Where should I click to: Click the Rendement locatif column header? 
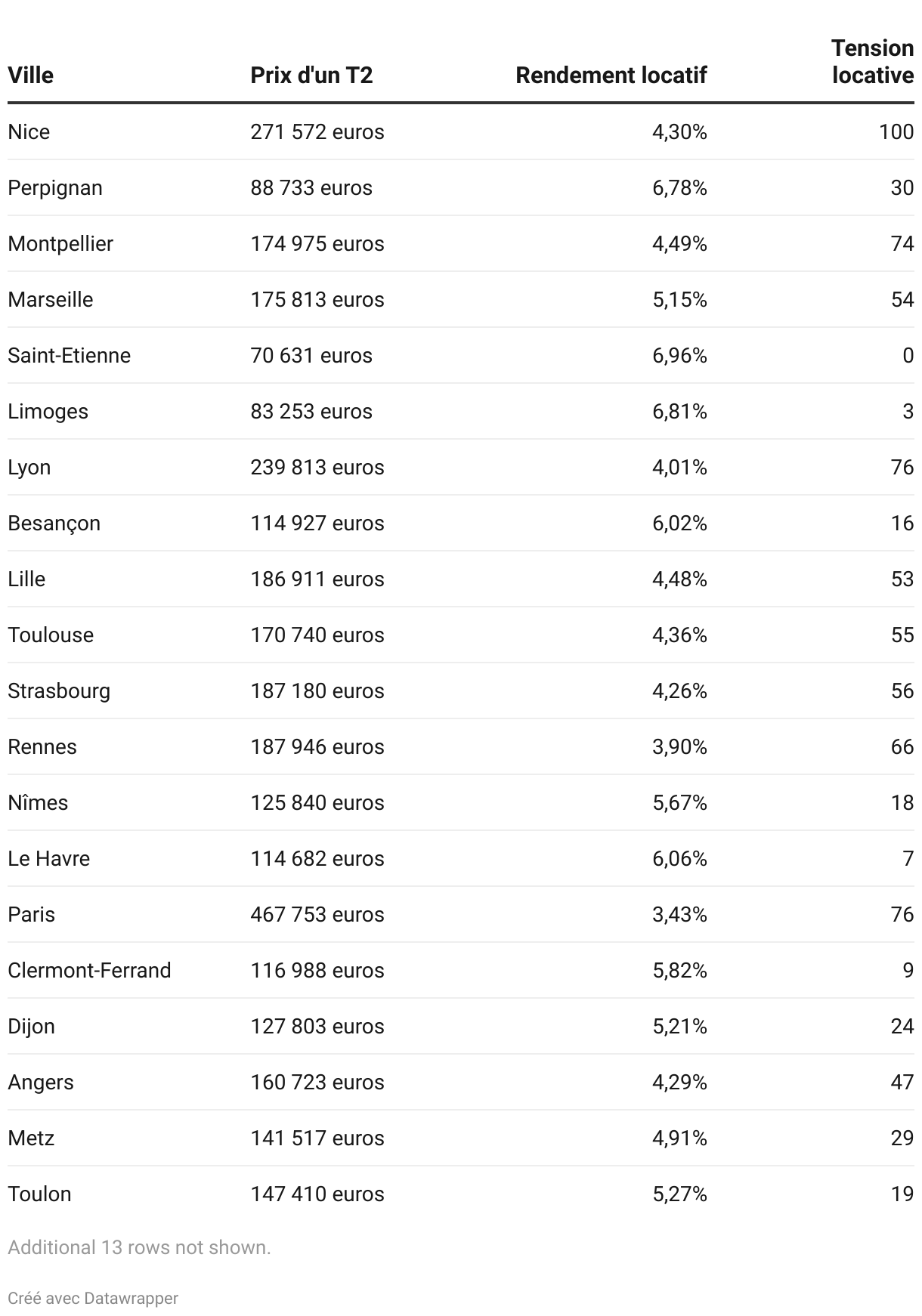[x=611, y=76]
